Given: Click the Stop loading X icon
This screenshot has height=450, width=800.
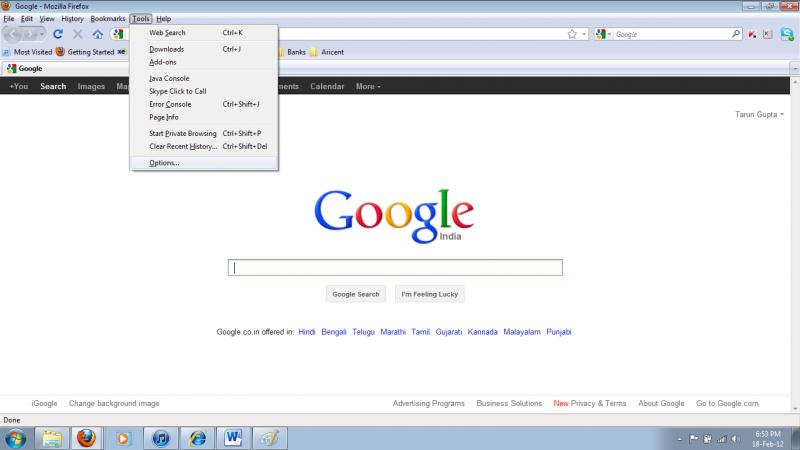Looking at the screenshot, I should [78, 34].
